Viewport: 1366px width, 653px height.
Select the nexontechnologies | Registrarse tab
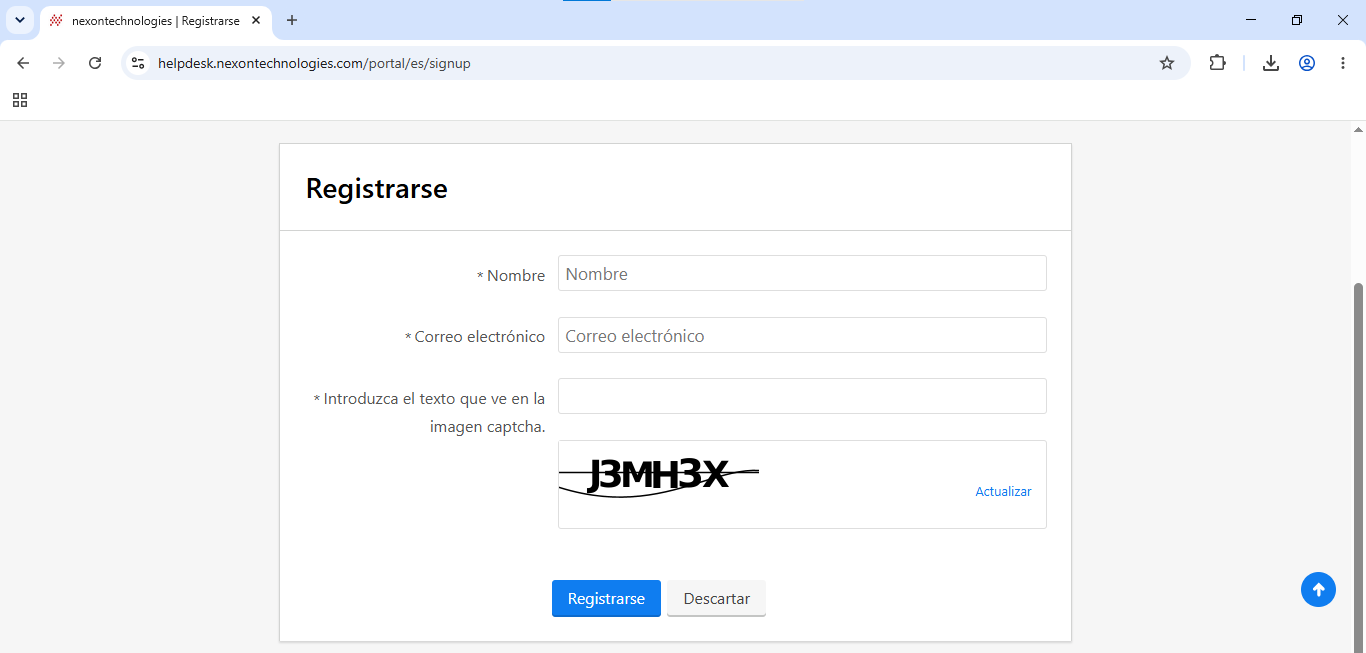click(156, 20)
